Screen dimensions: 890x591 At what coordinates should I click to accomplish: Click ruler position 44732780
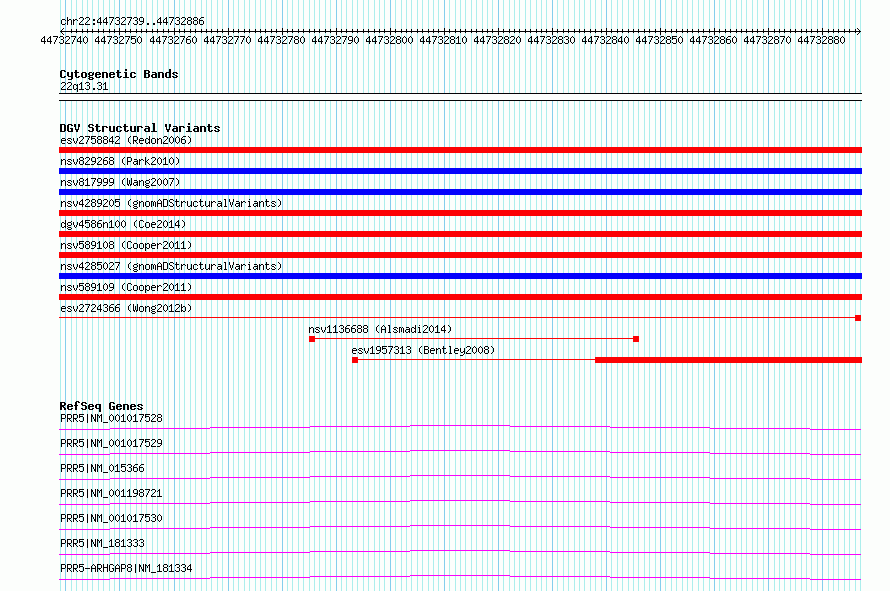(281, 40)
